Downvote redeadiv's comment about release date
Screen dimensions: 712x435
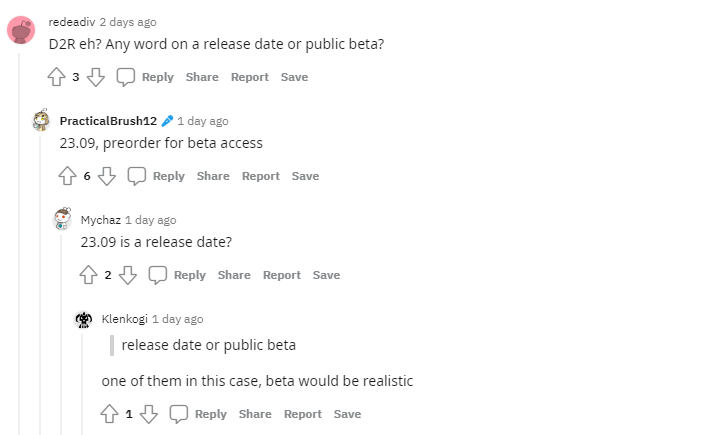[x=96, y=77]
